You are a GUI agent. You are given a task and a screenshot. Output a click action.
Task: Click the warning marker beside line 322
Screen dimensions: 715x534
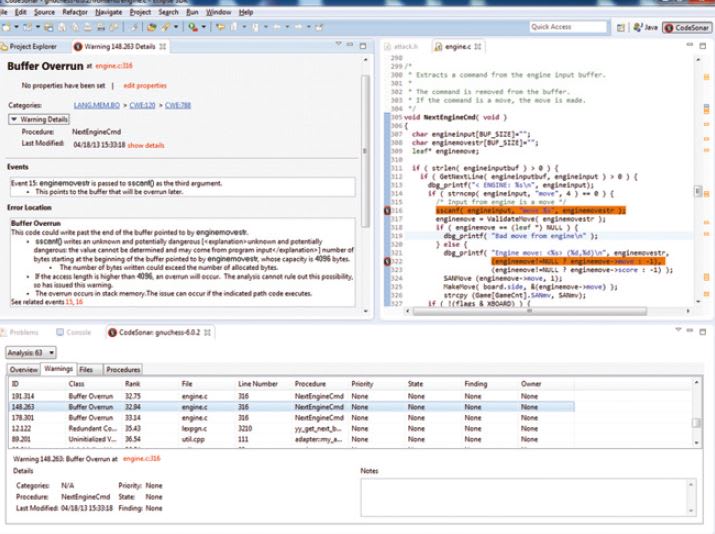coord(388,261)
